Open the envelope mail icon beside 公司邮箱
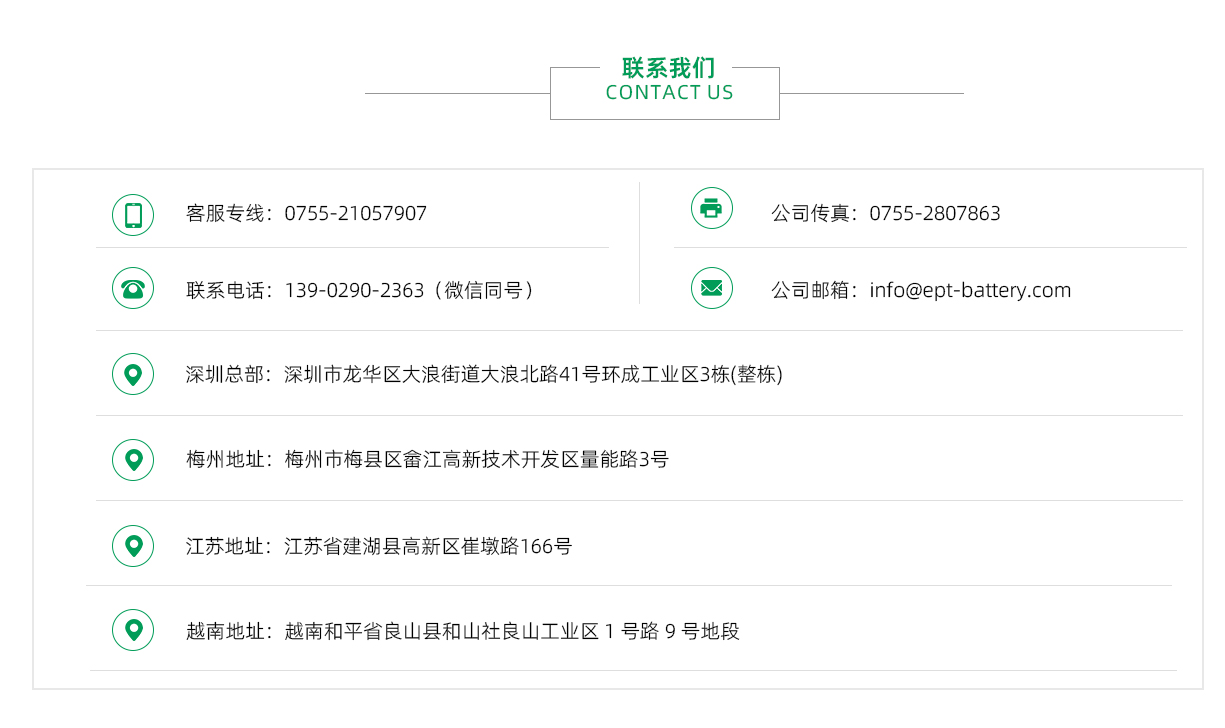The height and width of the screenshot is (728, 1225). click(711, 289)
